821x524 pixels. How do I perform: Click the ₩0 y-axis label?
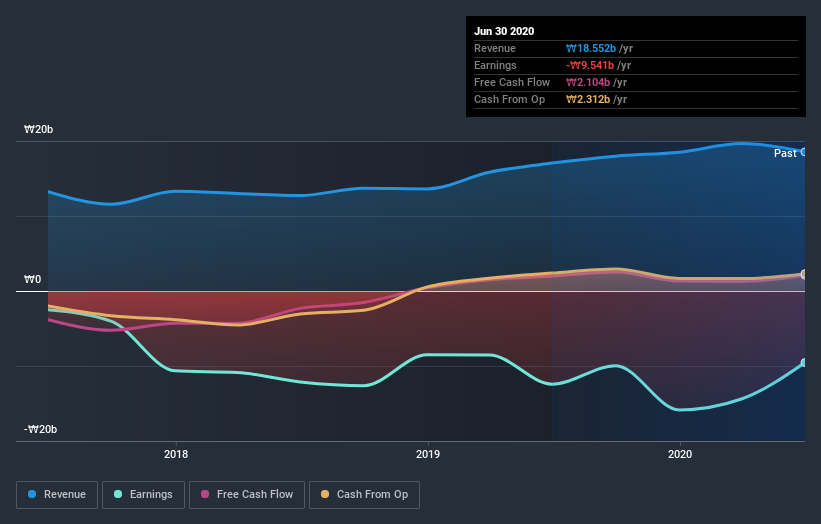pos(32,280)
